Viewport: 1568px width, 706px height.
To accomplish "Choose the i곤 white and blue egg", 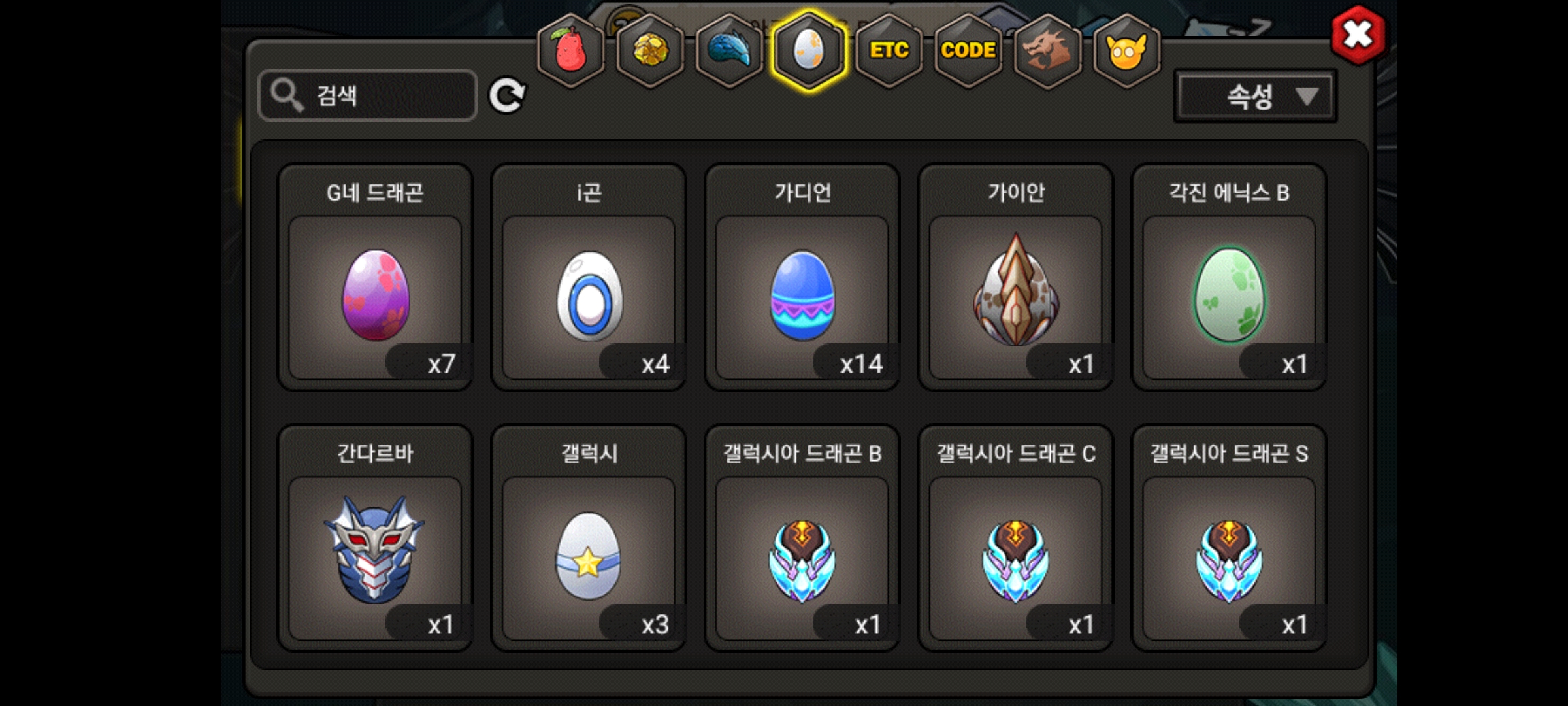I will pyautogui.click(x=589, y=277).
